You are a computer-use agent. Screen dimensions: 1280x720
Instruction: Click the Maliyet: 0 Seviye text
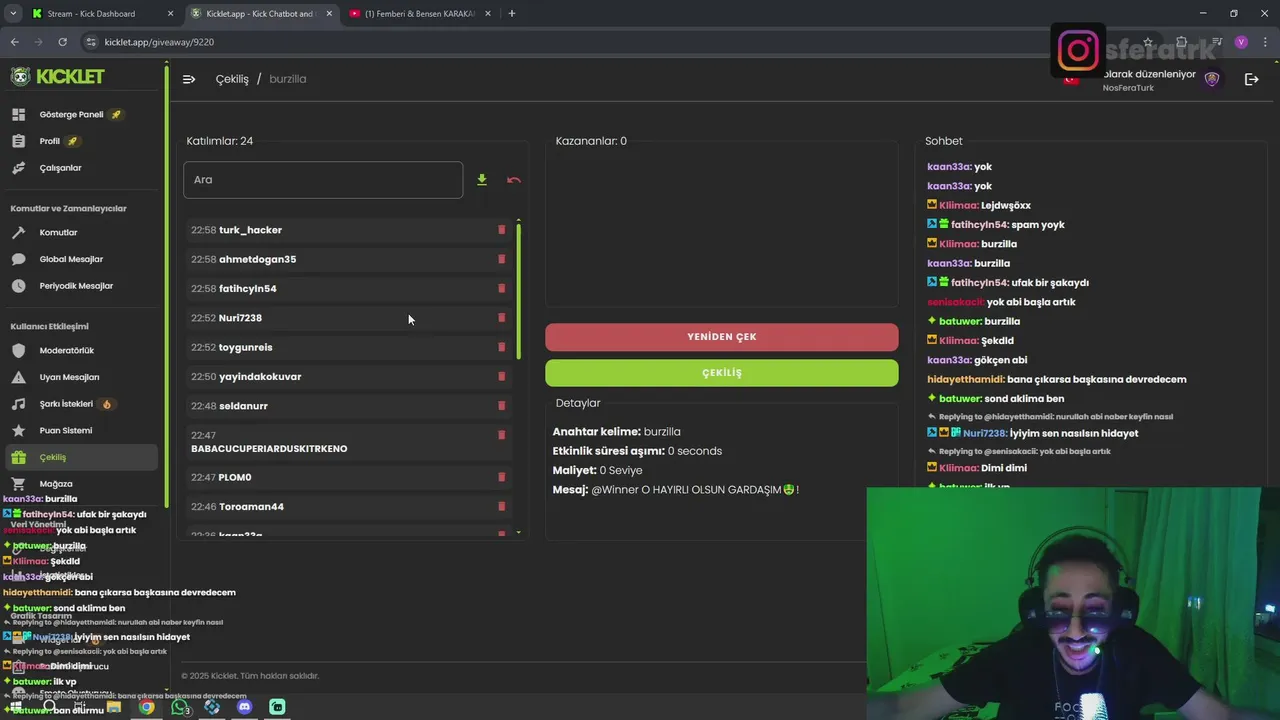(x=597, y=470)
